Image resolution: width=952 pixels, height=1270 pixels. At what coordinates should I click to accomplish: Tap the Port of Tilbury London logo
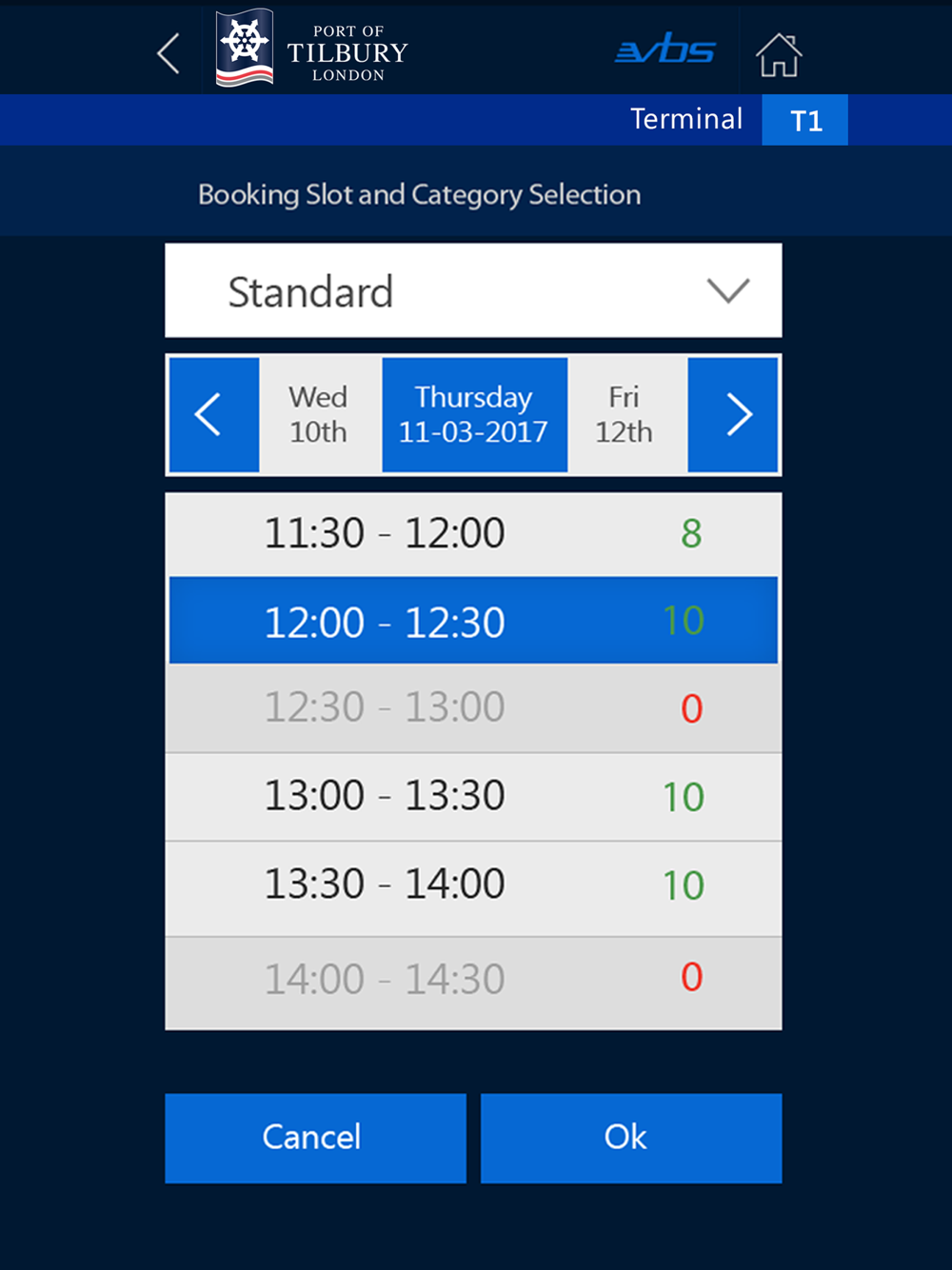(312, 49)
